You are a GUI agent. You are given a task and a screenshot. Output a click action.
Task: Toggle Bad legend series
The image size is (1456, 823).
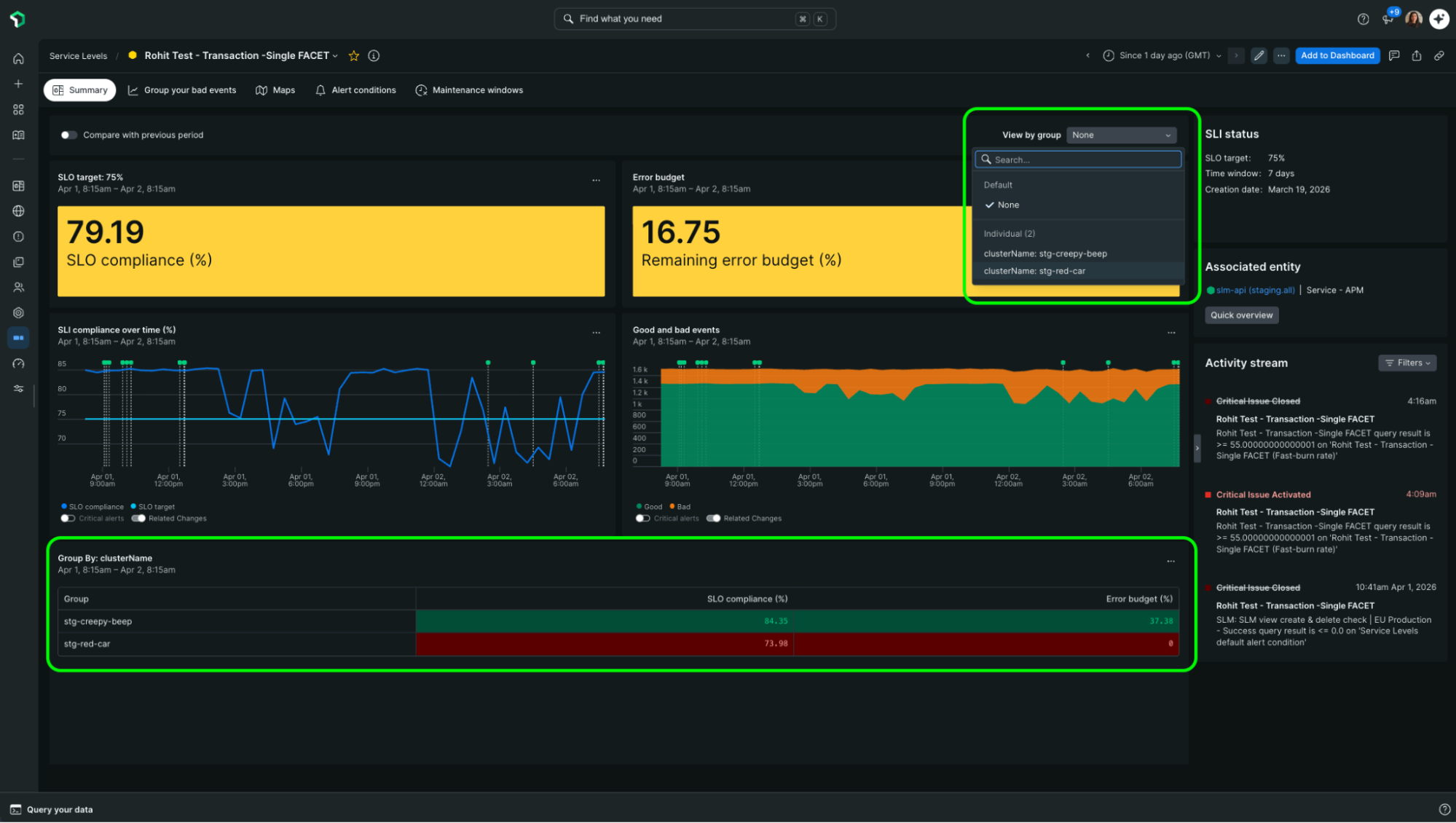[680, 507]
